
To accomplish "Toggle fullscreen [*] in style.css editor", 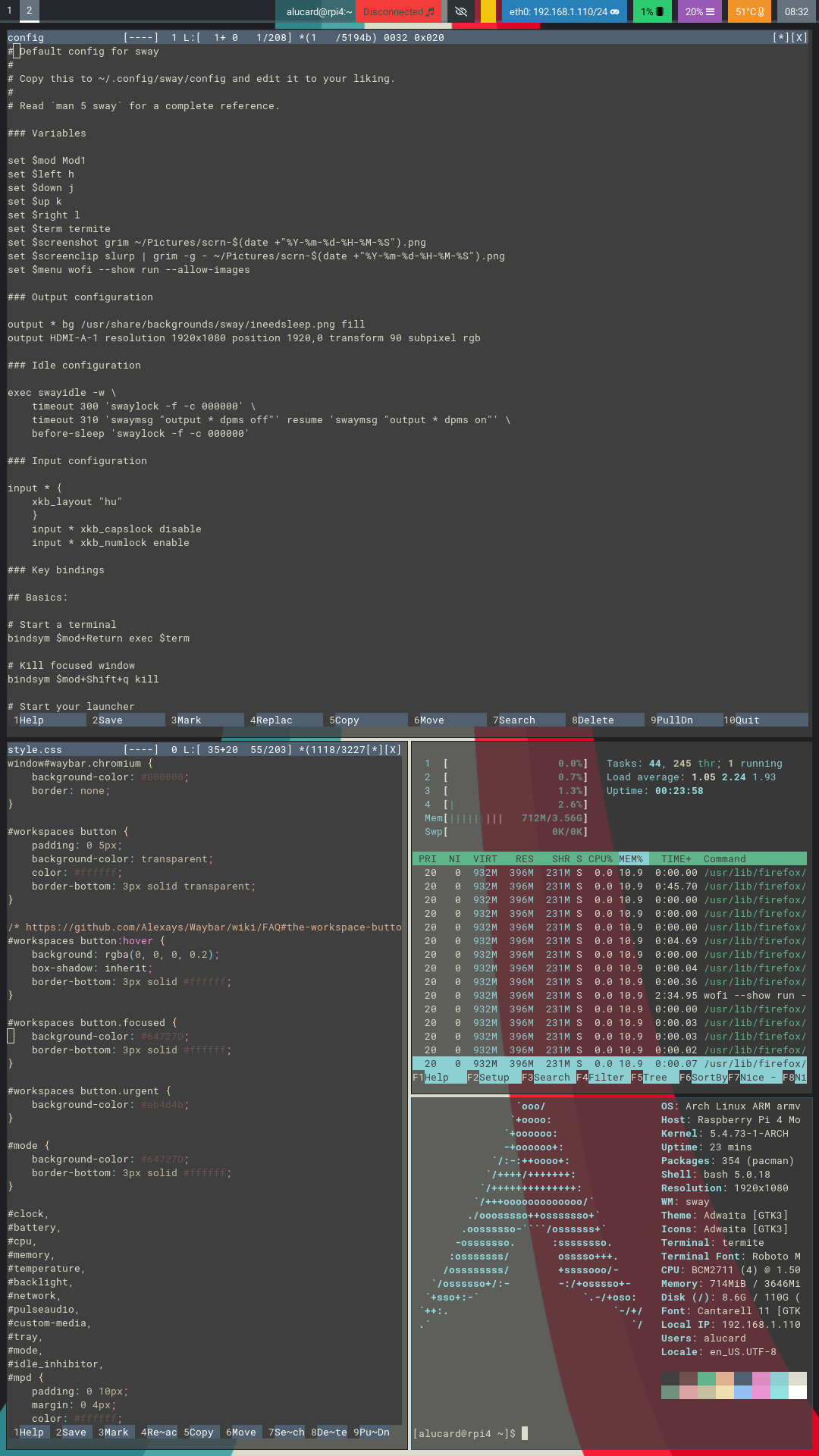I will tap(375, 749).
